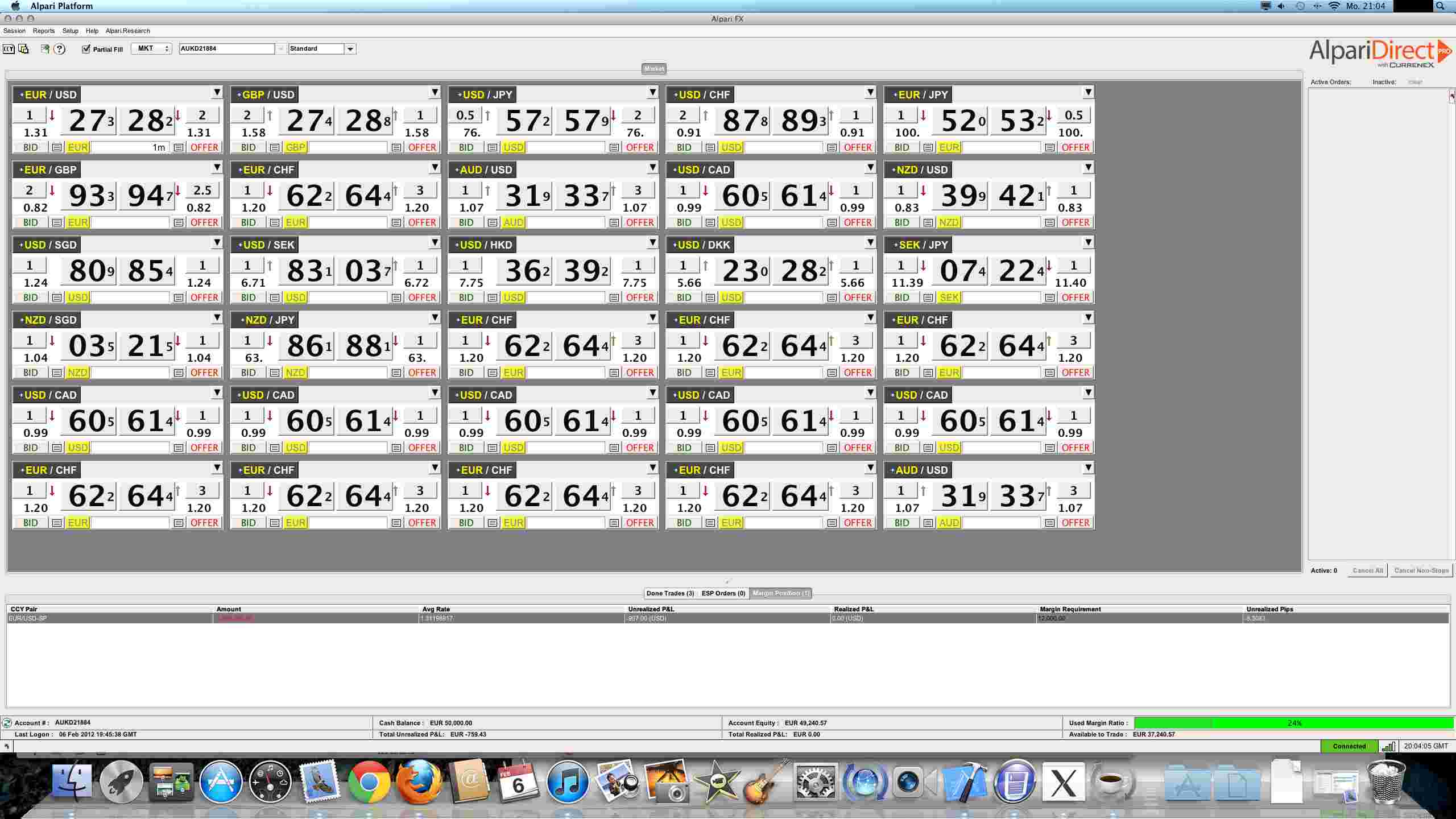1456x819 pixels.
Task: Toggle the Partial Fill checkbox
Action: 86,49
